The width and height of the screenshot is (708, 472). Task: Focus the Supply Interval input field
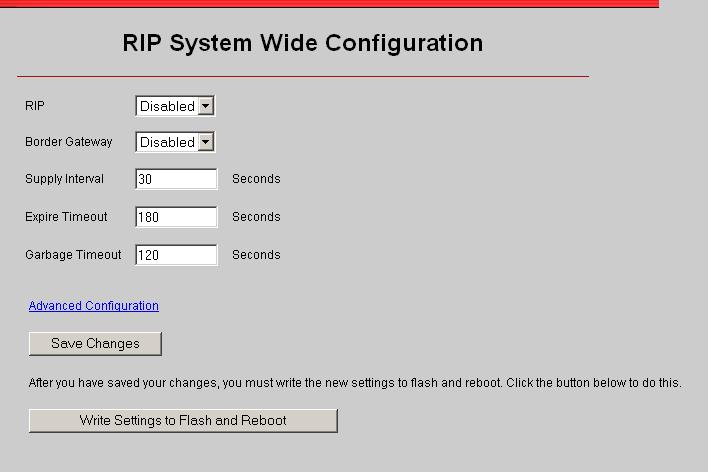176,179
